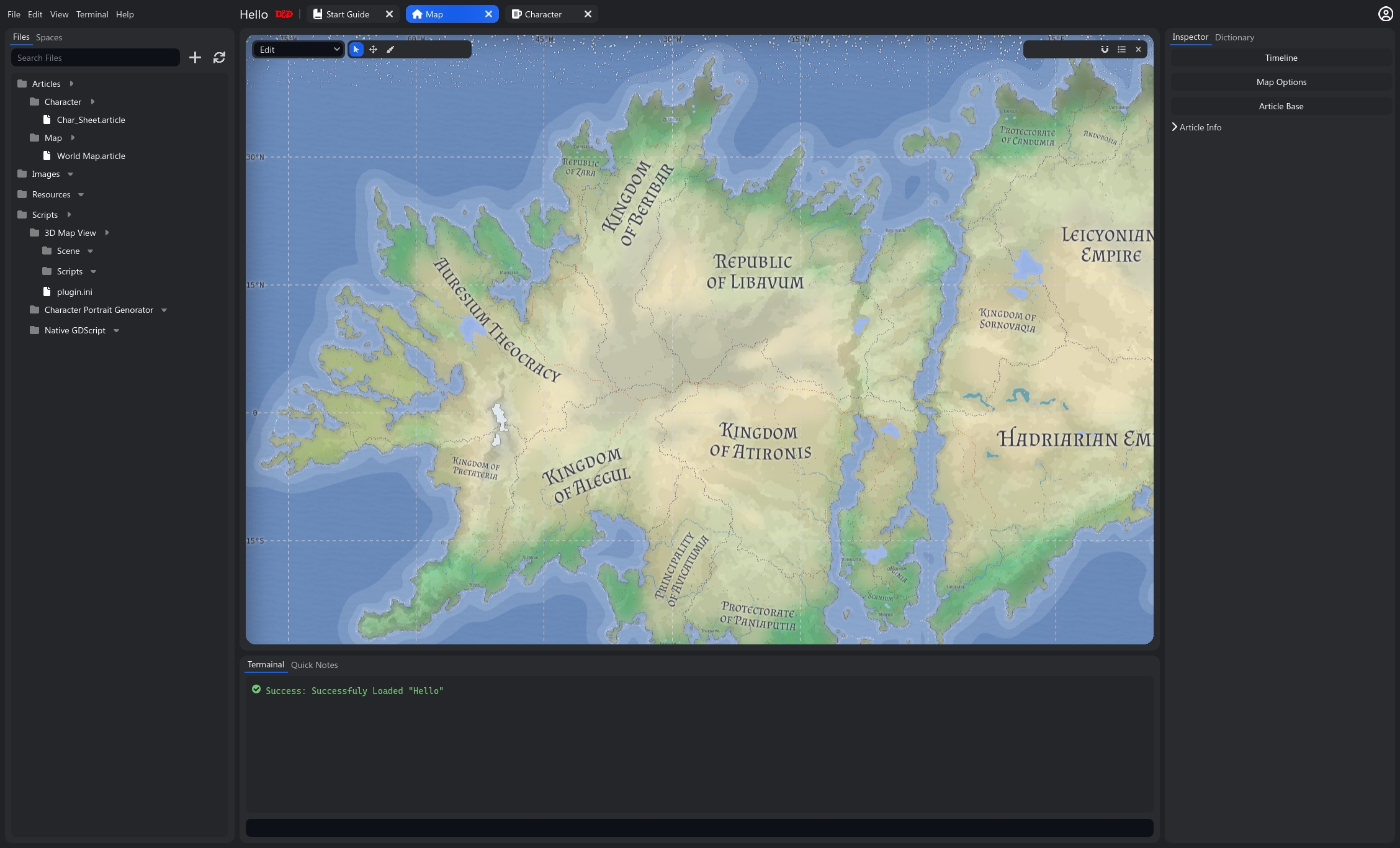Activate the move pan tool

(x=373, y=50)
